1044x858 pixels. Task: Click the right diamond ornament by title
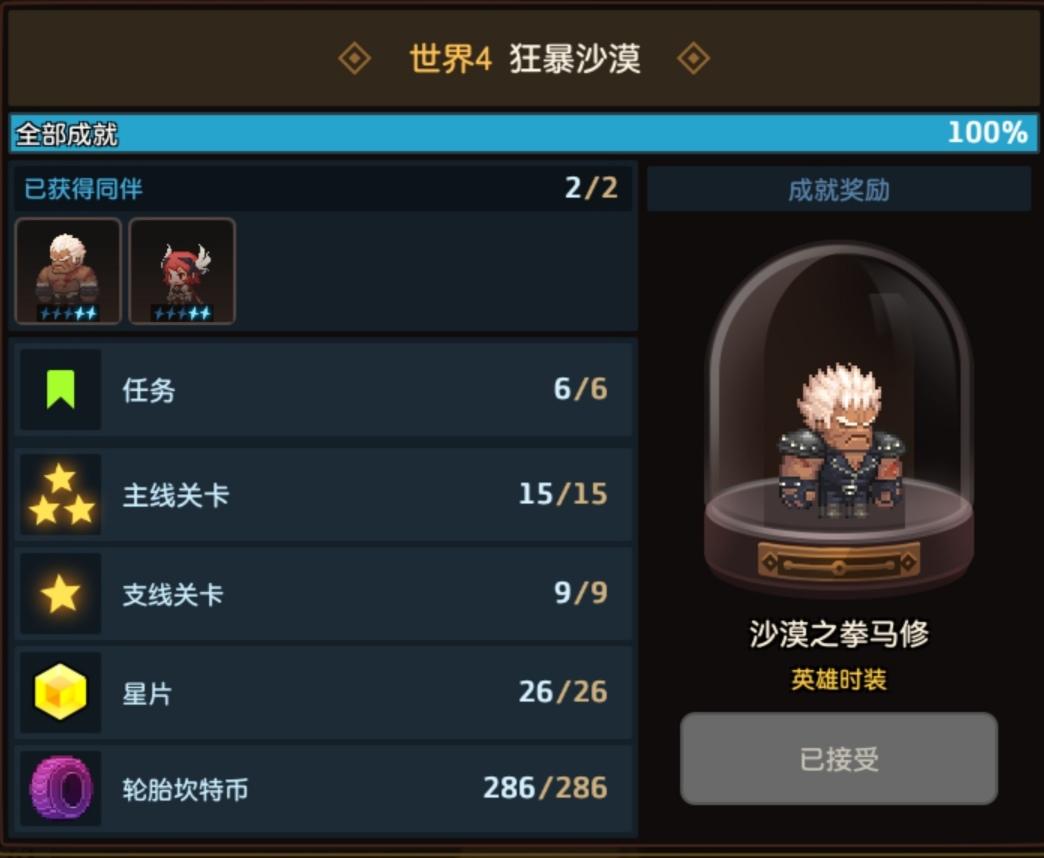click(x=693, y=59)
